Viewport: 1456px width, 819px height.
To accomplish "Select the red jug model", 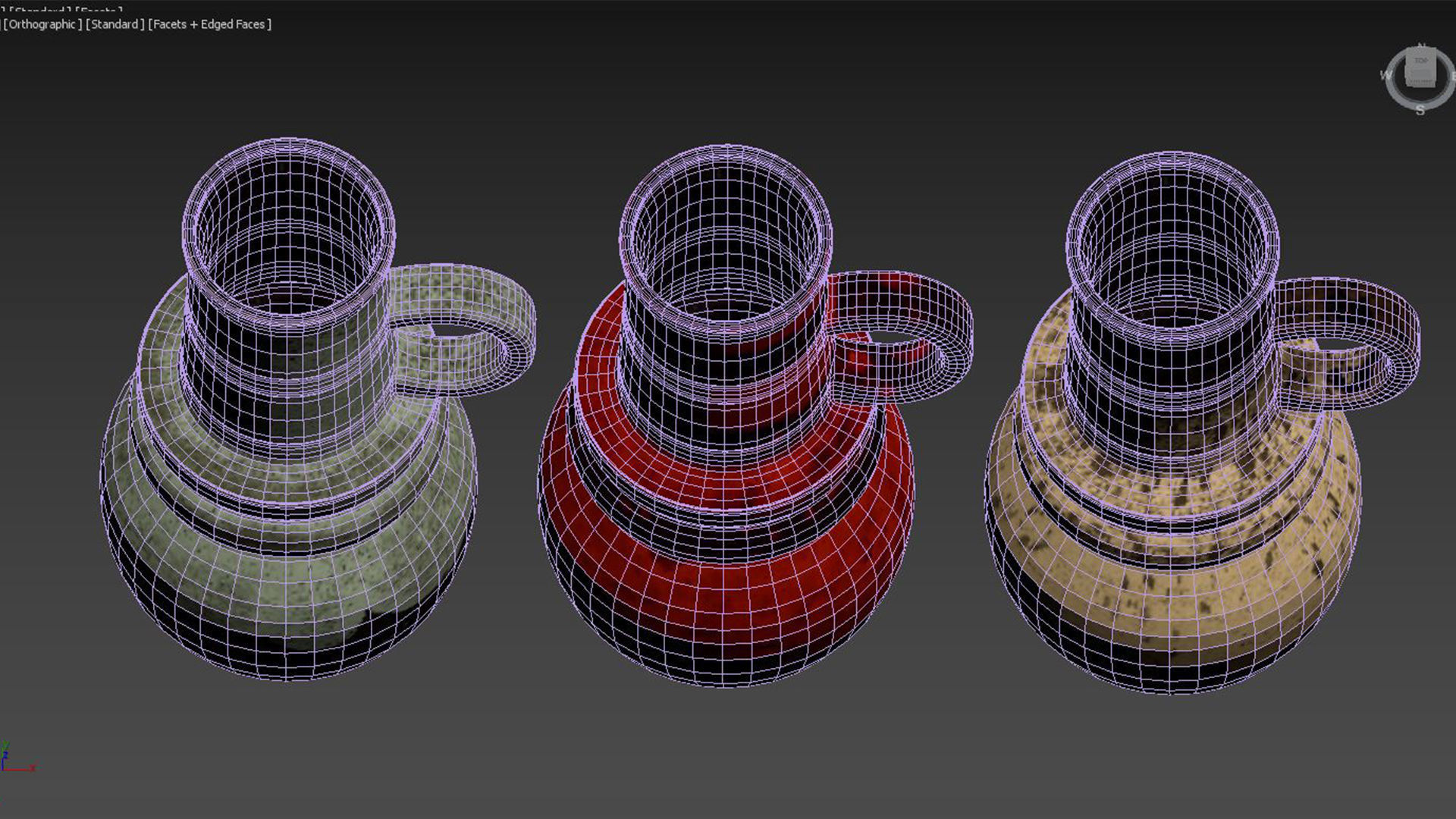I will pyautogui.click(x=755, y=416).
